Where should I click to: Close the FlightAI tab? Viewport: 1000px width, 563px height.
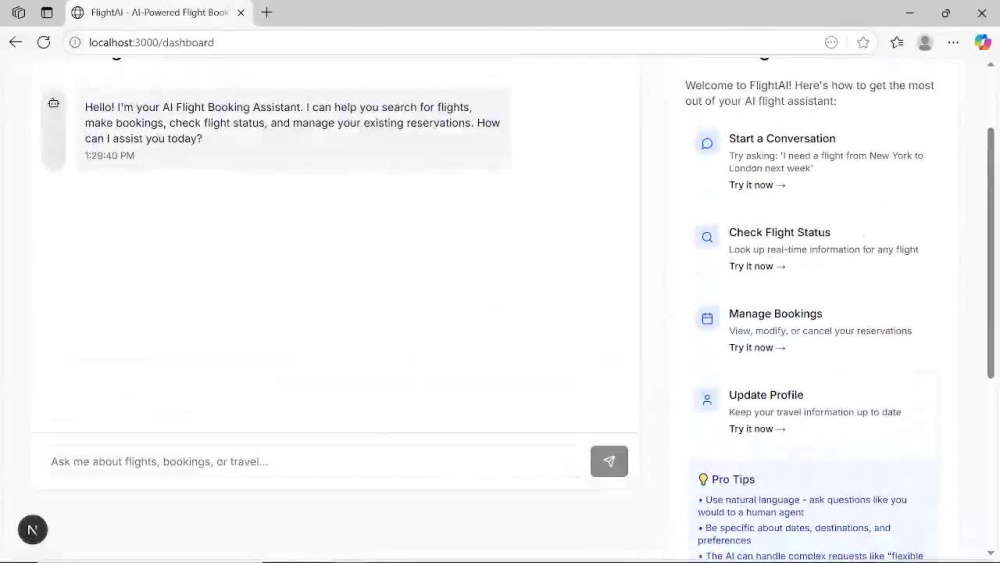click(x=241, y=12)
